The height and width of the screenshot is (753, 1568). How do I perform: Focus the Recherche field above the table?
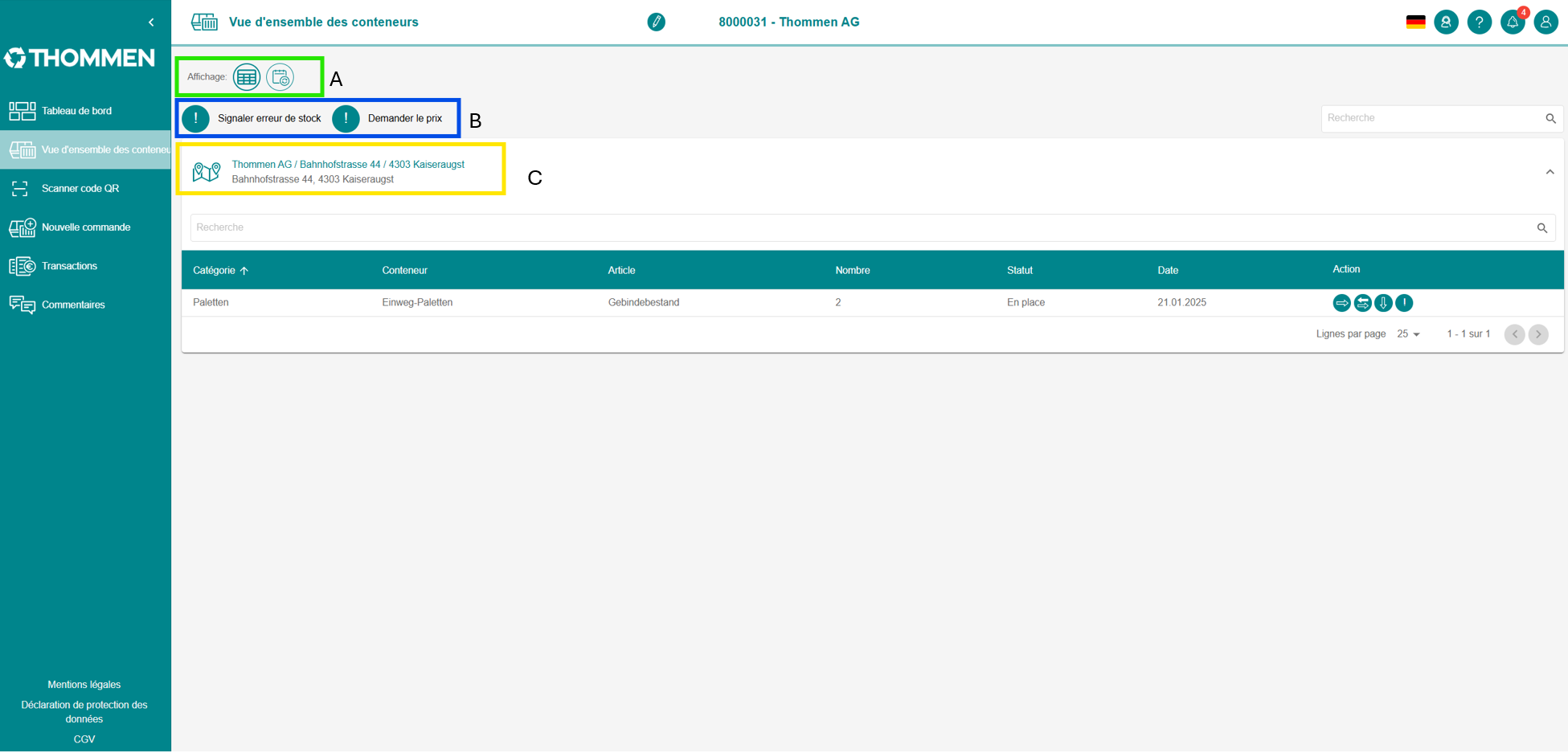862,227
